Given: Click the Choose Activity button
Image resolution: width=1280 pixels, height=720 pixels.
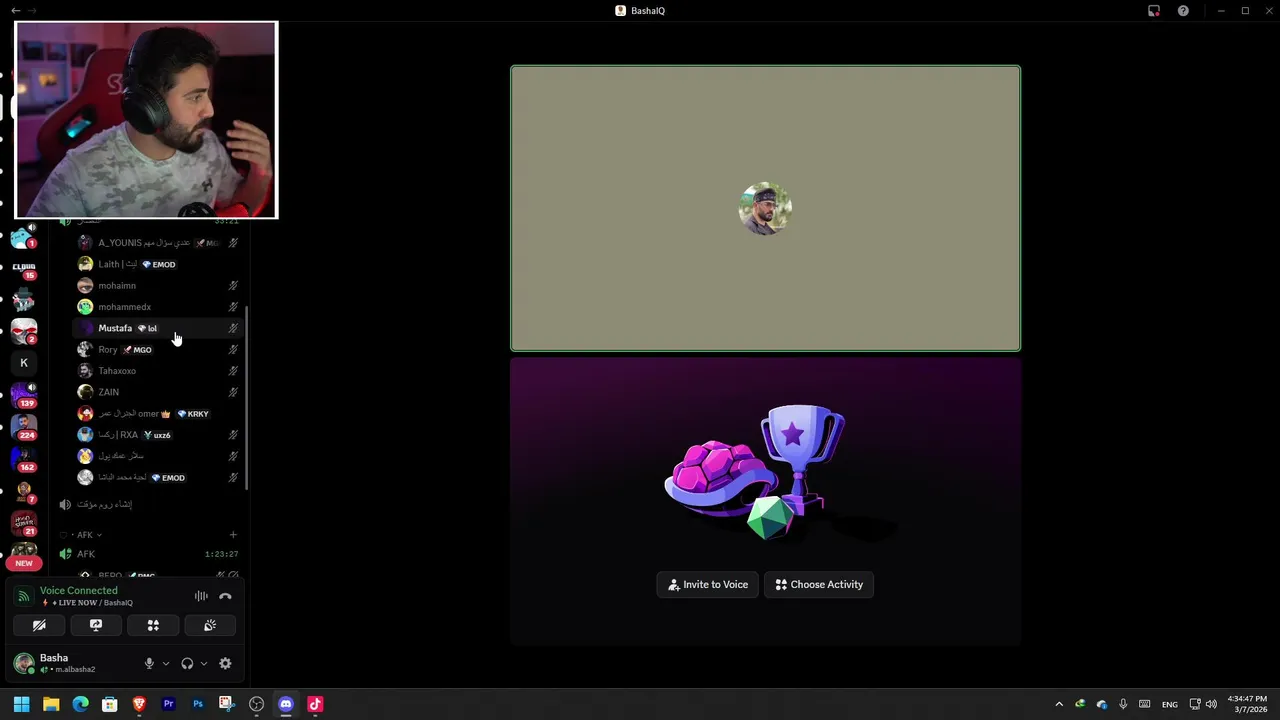Looking at the screenshot, I should coord(819,585).
